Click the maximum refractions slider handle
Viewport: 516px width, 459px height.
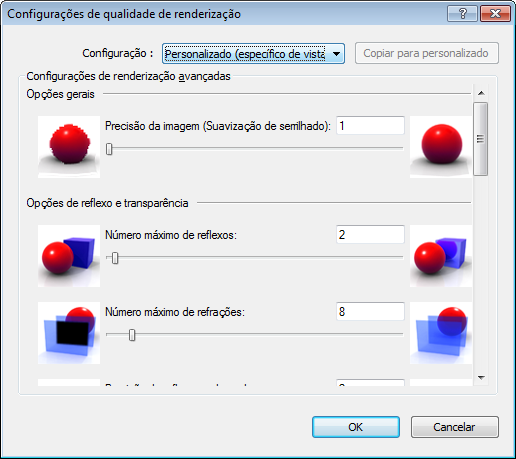[x=132, y=335]
